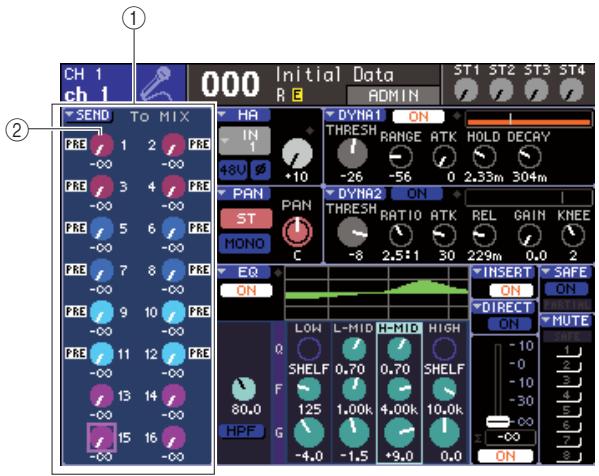Select the MIX 12 send level knob

[173, 354]
